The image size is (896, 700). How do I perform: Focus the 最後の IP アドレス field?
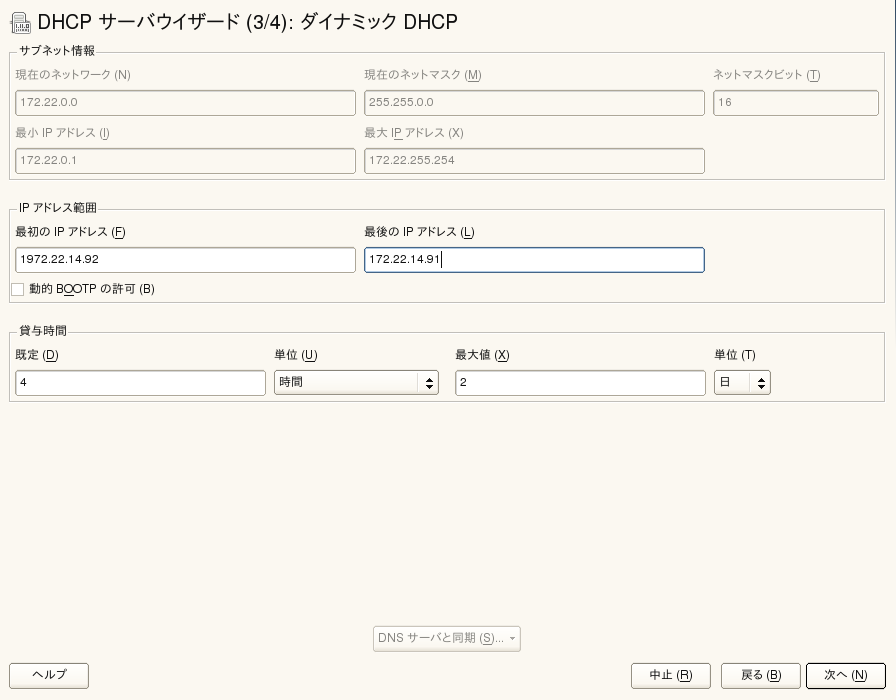pyautogui.click(x=534, y=259)
